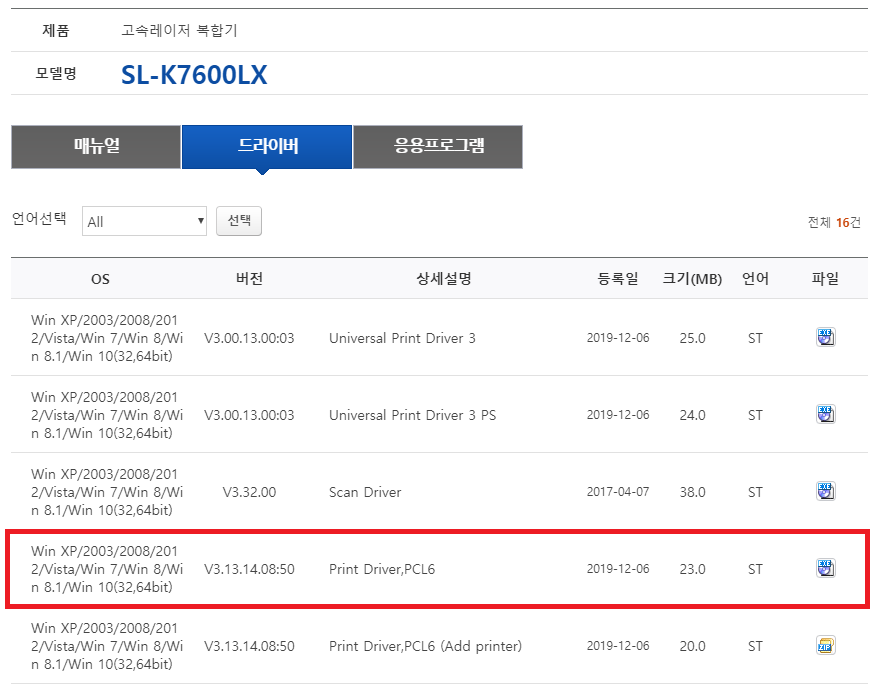Download the Scan Driver EXE file
The width and height of the screenshot is (872, 688).
tap(825, 491)
